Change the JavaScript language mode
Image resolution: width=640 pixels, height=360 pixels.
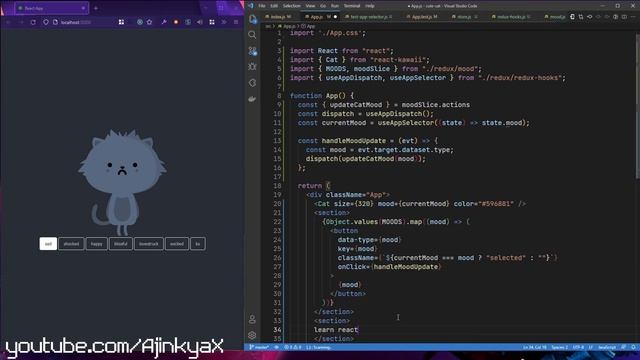[607, 347]
